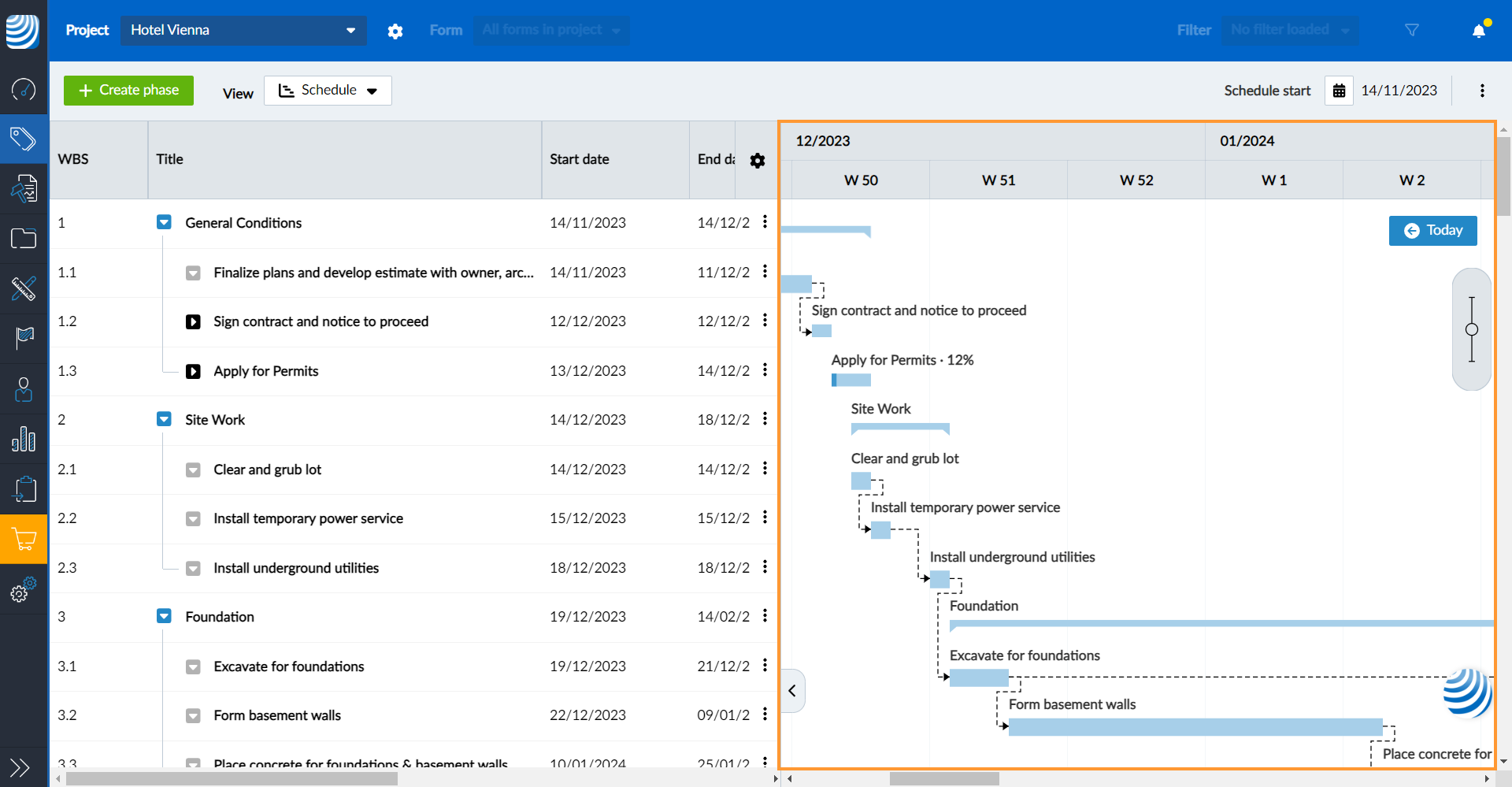
Task: Open the folder sidebar icon
Action: [24, 238]
